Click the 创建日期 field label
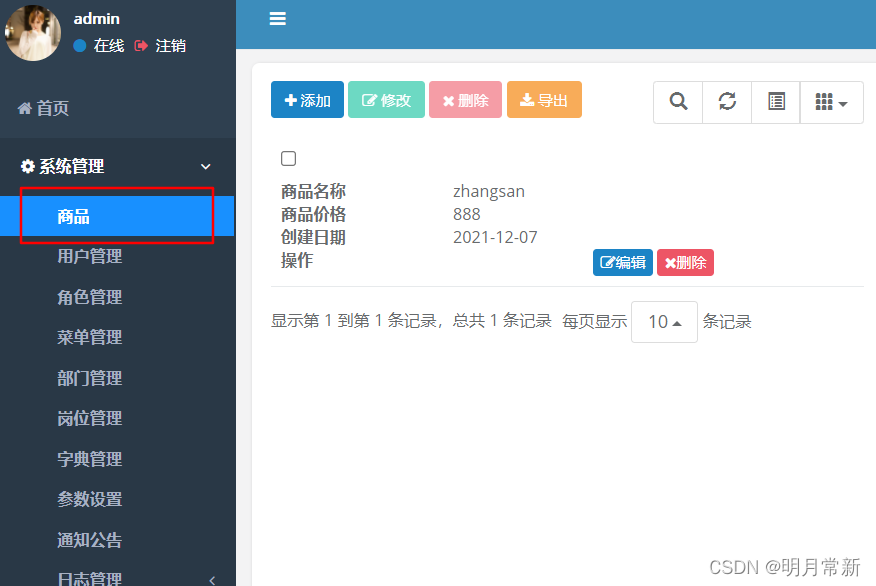This screenshot has width=876, height=586. [313, 237]
